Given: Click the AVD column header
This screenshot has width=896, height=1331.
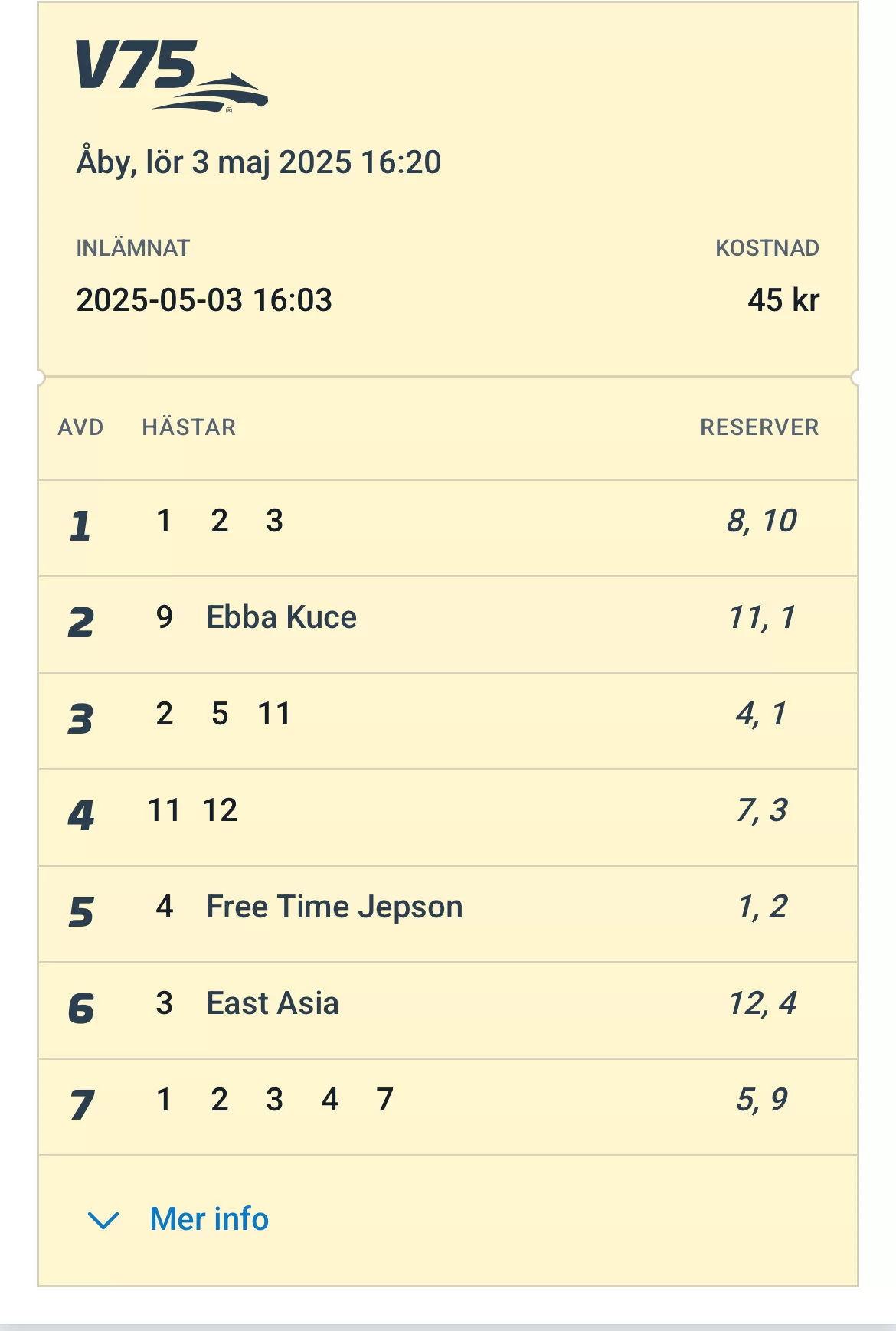Looking at the screenshot, I should [x=80, y=427].
